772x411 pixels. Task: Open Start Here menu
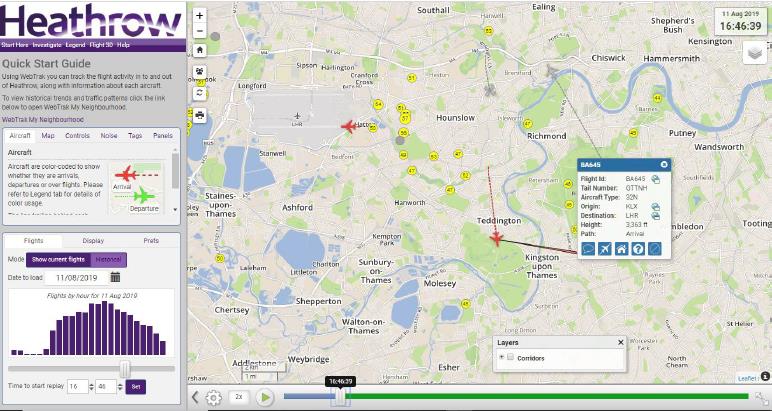[14, 45]
